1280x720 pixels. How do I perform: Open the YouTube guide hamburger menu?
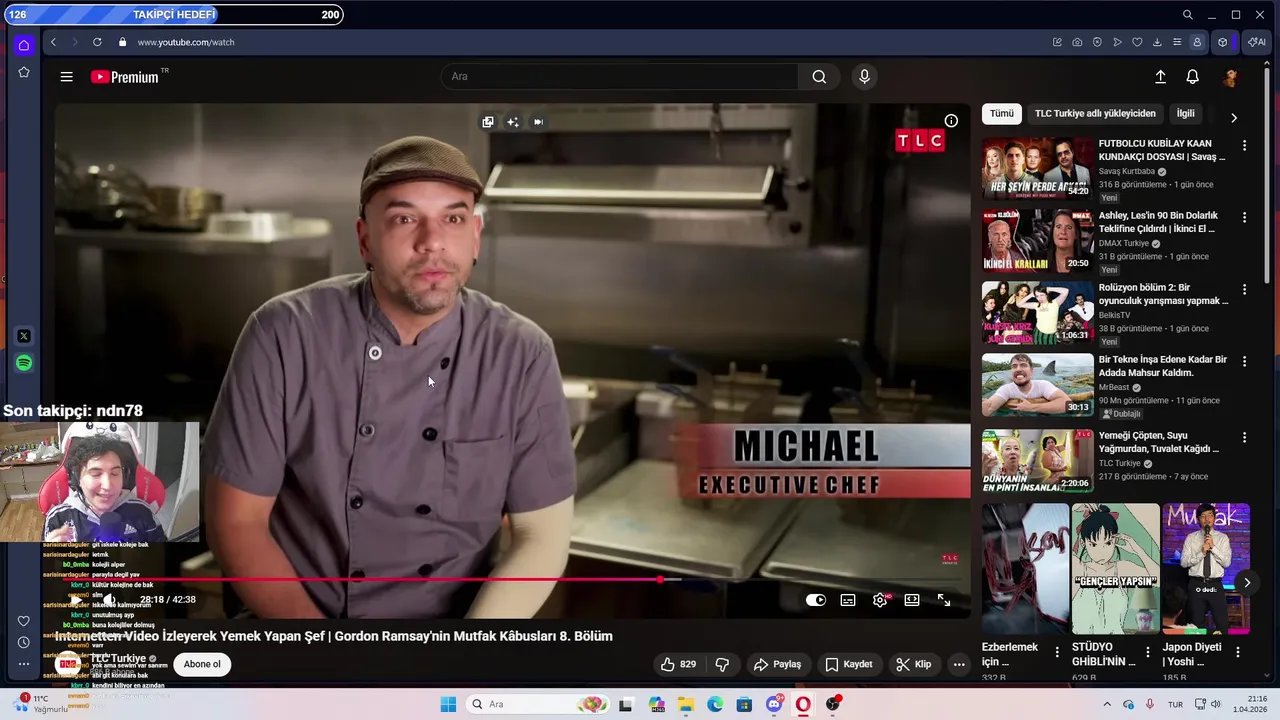click(66, 77)
